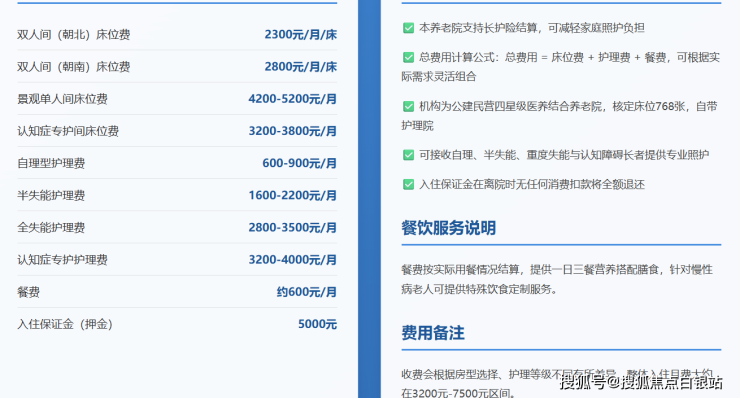
Task: Click the 约600元/月 meal fee value
Action: (307, 292)
